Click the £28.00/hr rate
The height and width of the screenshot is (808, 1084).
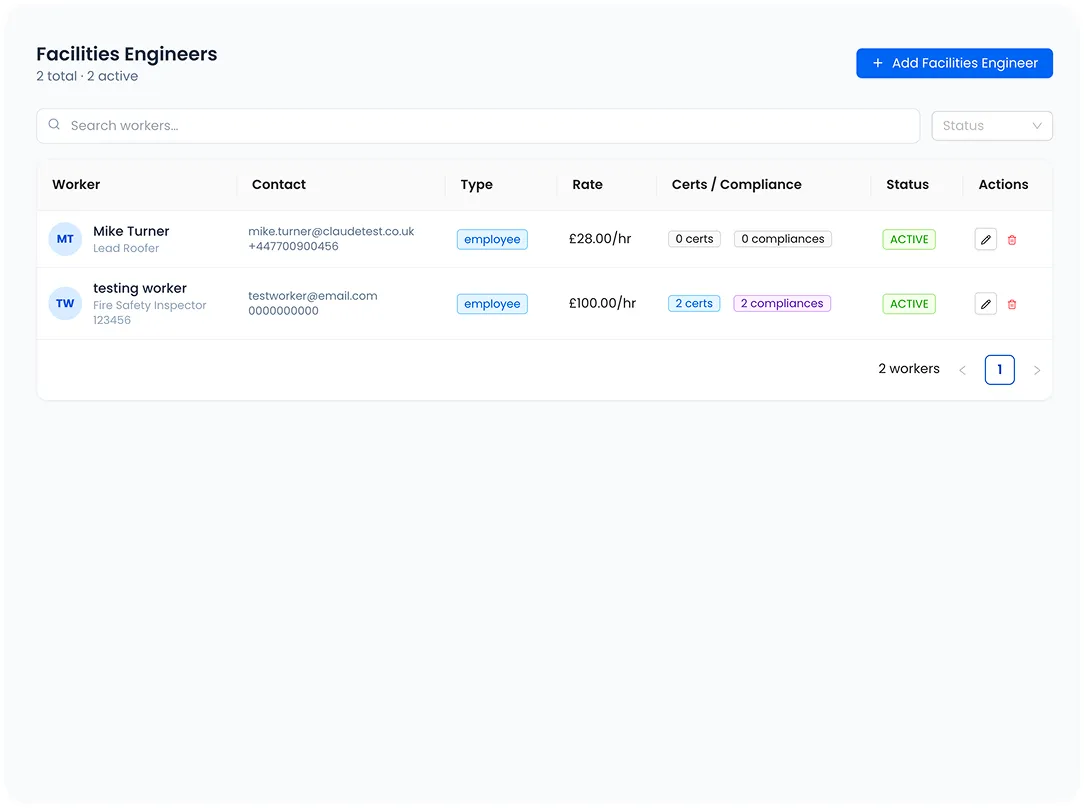click(600, 239)
